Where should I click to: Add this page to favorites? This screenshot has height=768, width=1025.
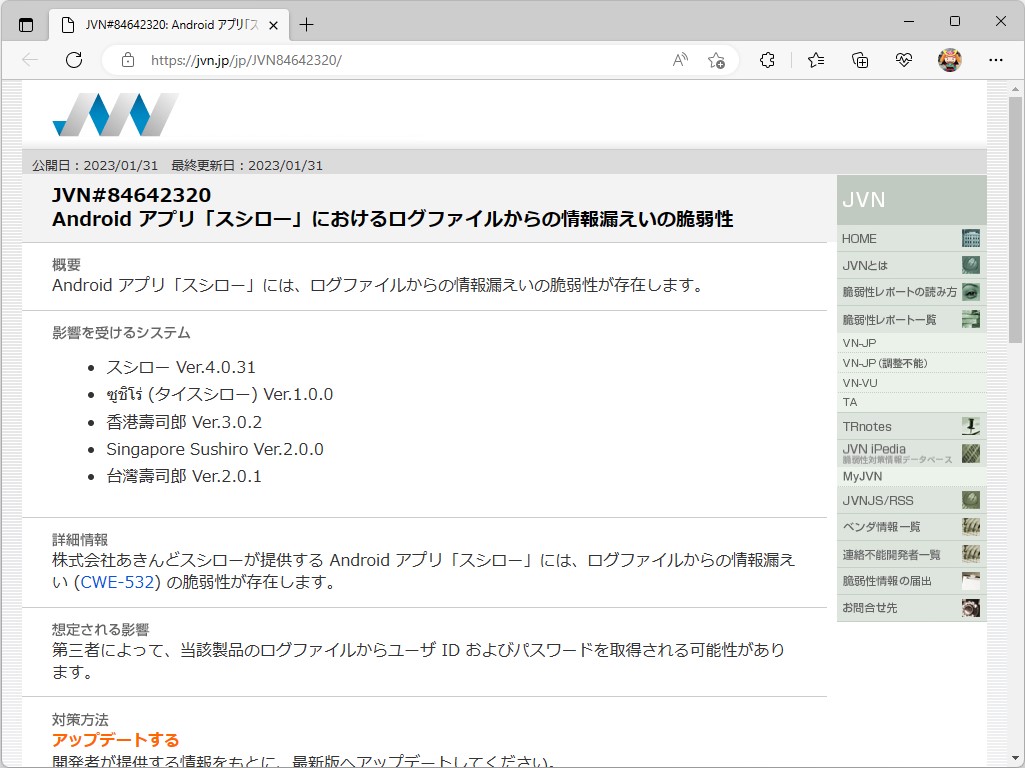click(x=716, y=60)
